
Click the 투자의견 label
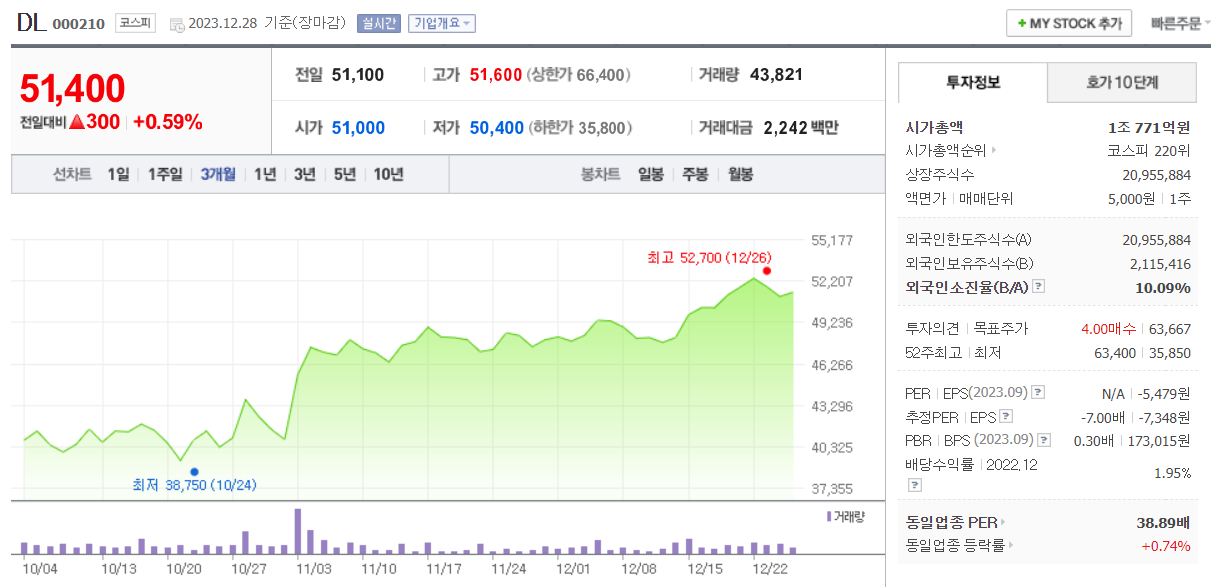[932, 328]
